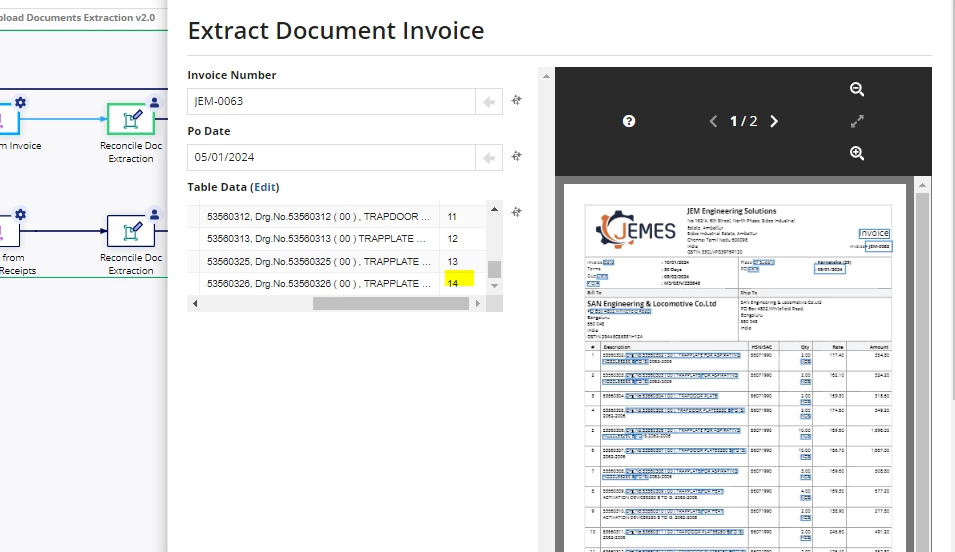Go to next document page
955x552 pixels.
(x=774, y=121)
